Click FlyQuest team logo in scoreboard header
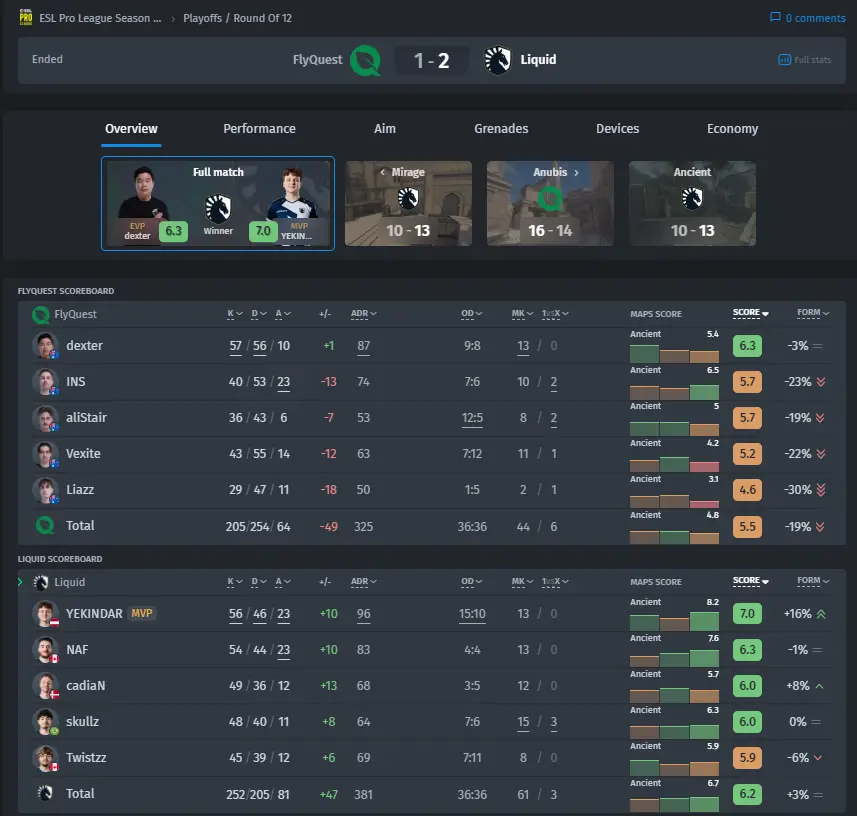This screenshot has width=857, height=816. point(41,314)
